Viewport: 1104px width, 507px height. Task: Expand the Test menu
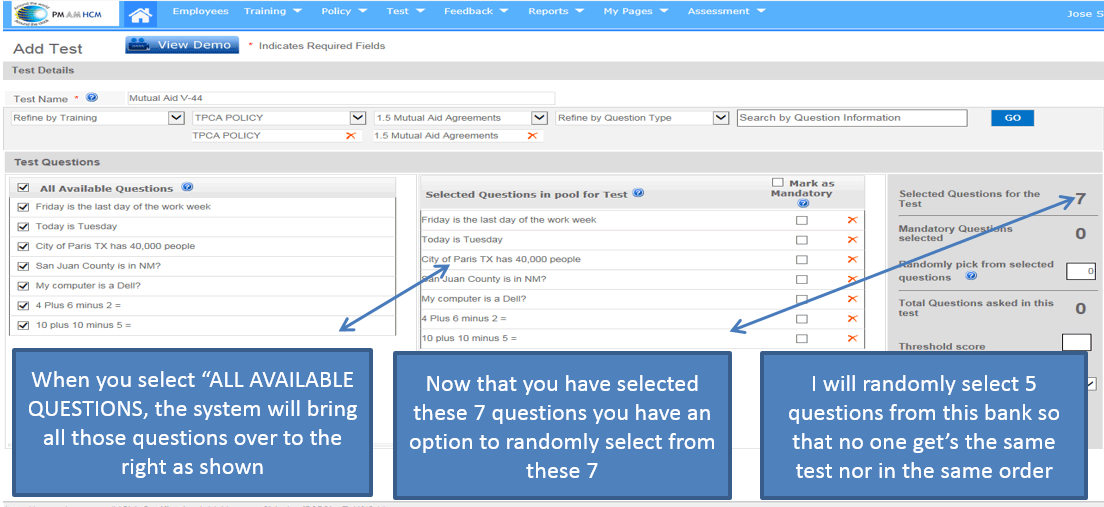[406, 11]
